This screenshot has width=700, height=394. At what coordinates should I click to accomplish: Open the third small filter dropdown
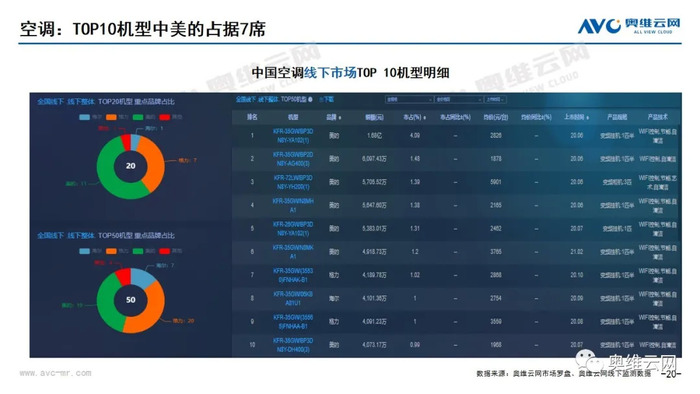[x=495, y=100]
